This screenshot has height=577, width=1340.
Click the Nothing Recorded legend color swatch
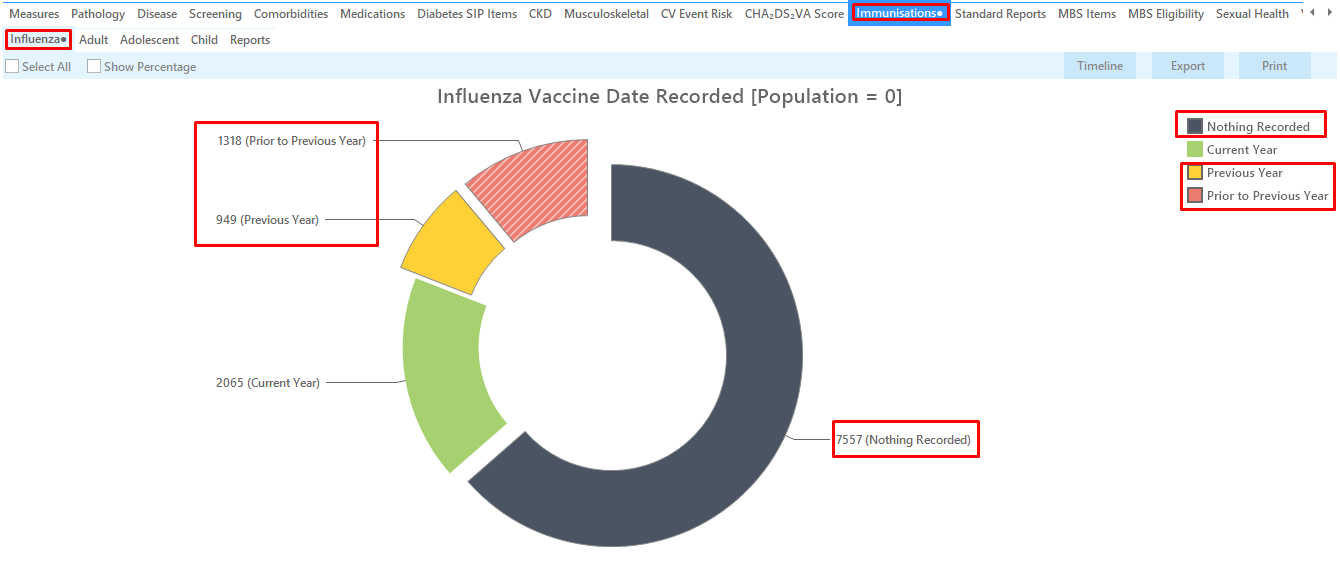[1195, 126]
